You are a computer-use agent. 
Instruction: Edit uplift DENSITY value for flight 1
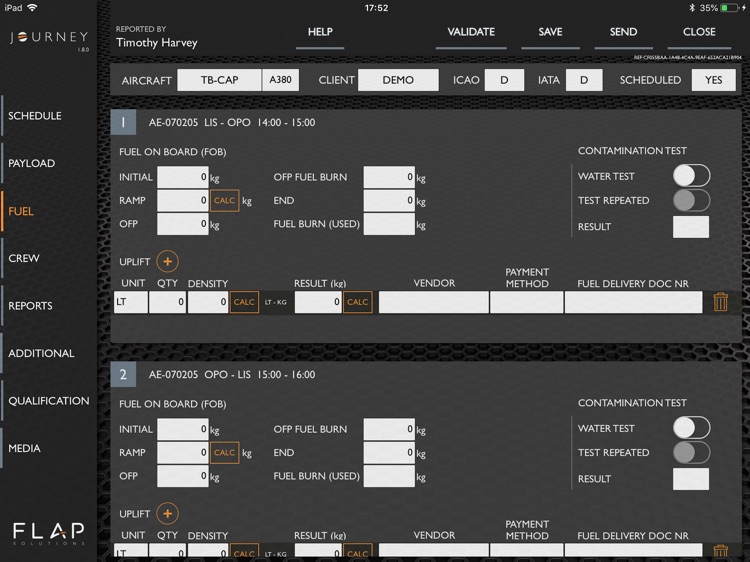208,302
